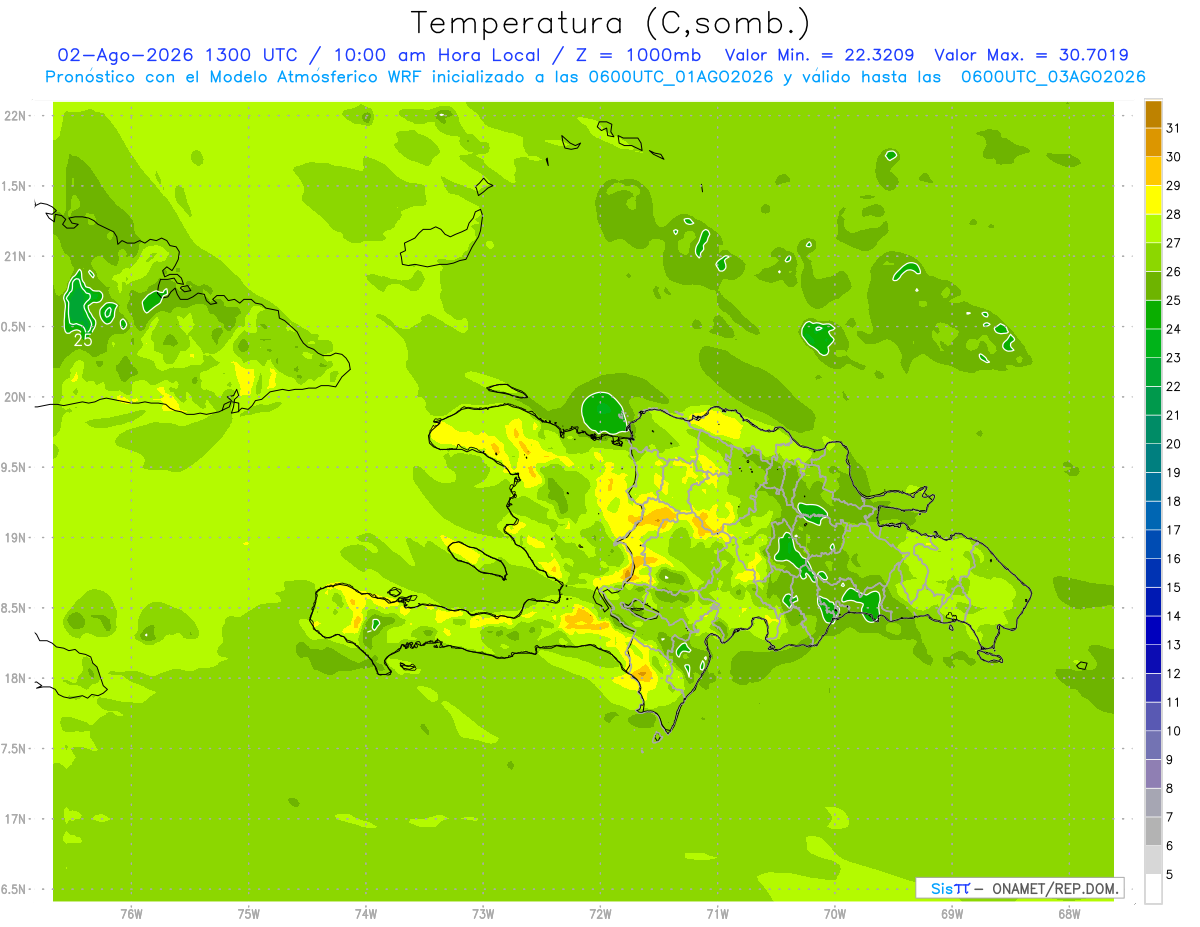Click the white swatch below legend value 5

click(1153, 889)
